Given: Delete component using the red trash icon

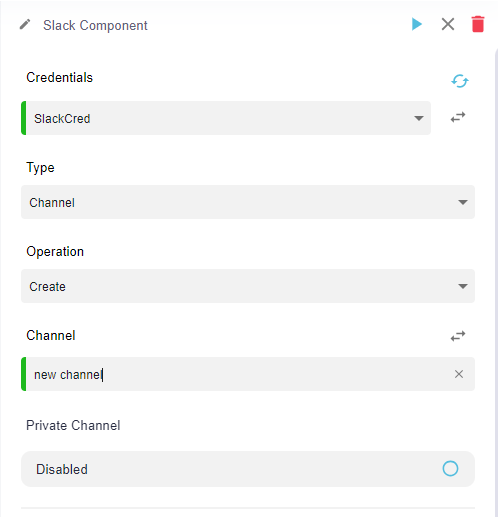Looking at the screenshot, I should click(x=478, y=24).
